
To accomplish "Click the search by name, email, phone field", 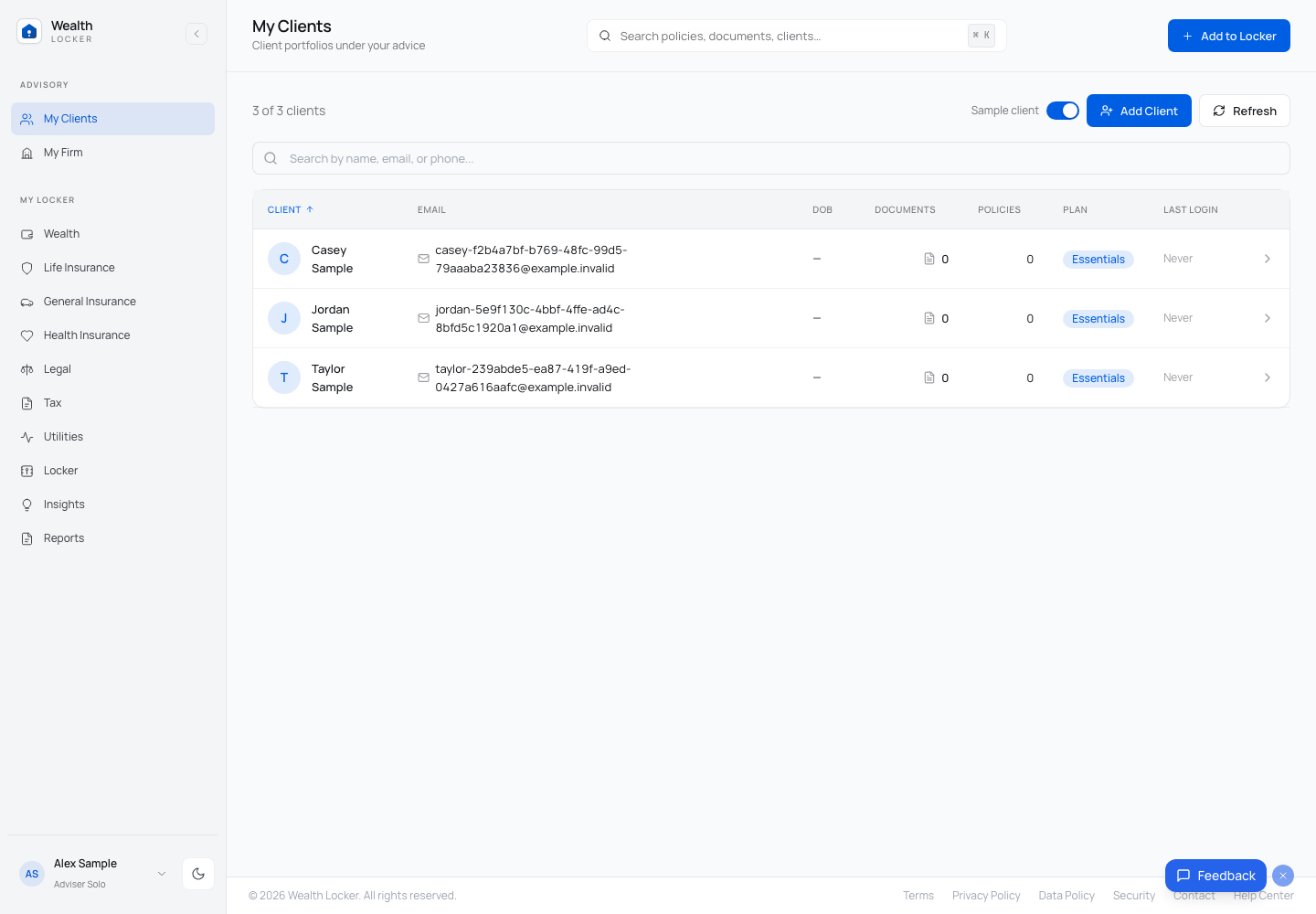I will 771,158.
